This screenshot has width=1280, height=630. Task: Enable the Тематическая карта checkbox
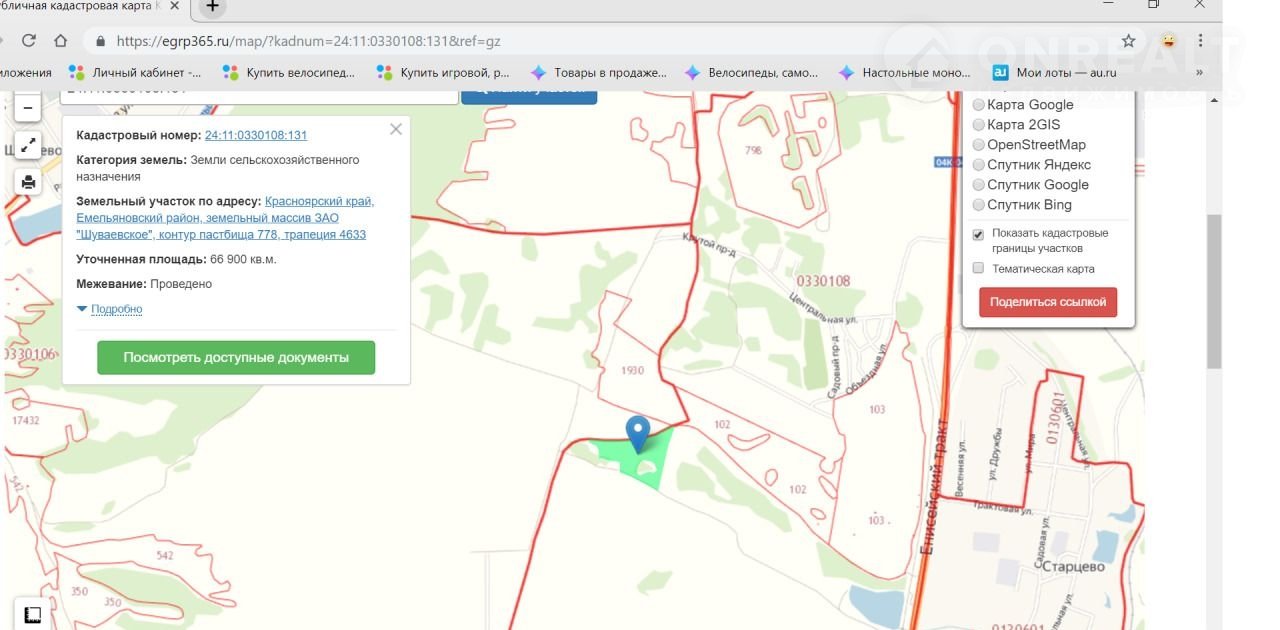[x=979, y=269]
